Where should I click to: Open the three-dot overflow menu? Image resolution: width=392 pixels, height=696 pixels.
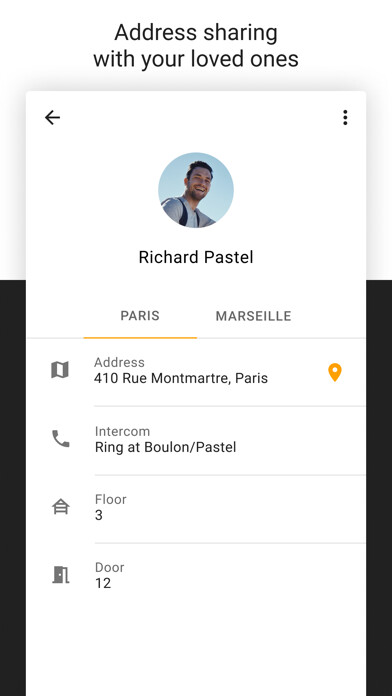coord(345,118)
